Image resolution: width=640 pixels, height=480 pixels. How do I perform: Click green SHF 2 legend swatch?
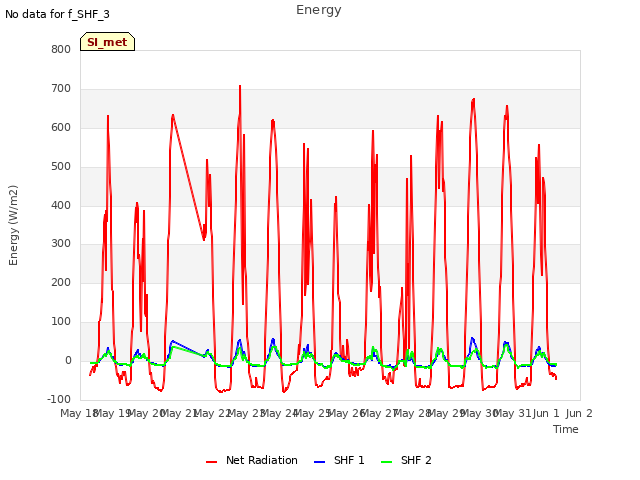point(386,462)
